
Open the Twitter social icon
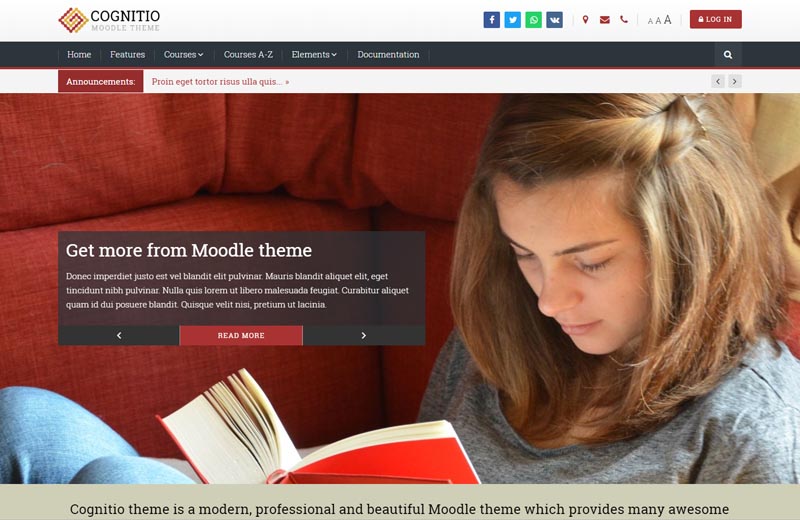click(x=512, y=20)
